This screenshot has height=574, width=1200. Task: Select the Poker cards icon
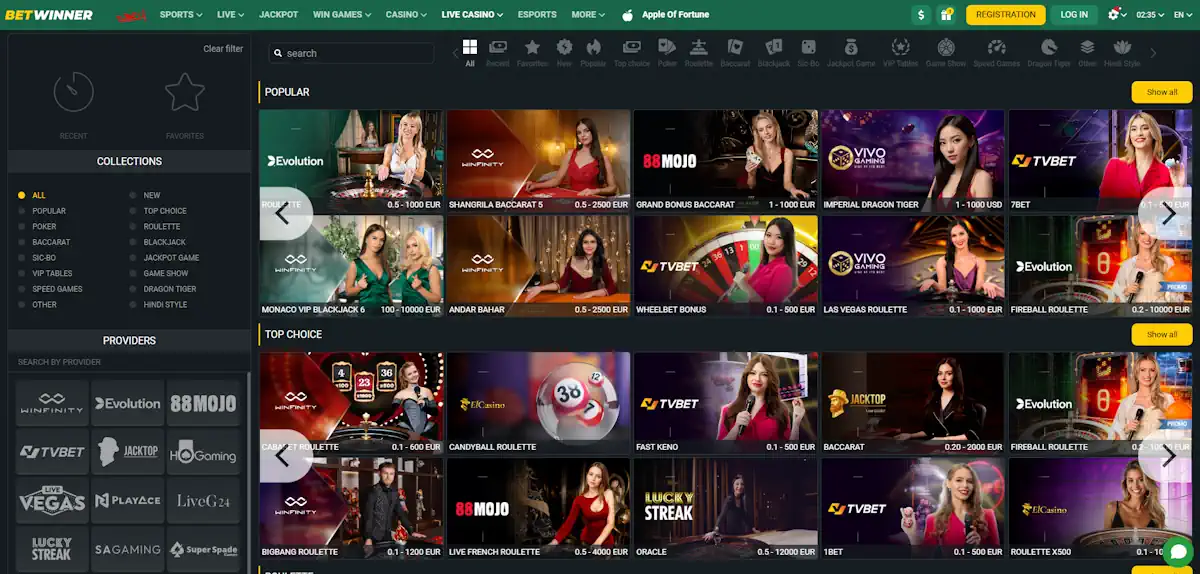pos(666,47)
